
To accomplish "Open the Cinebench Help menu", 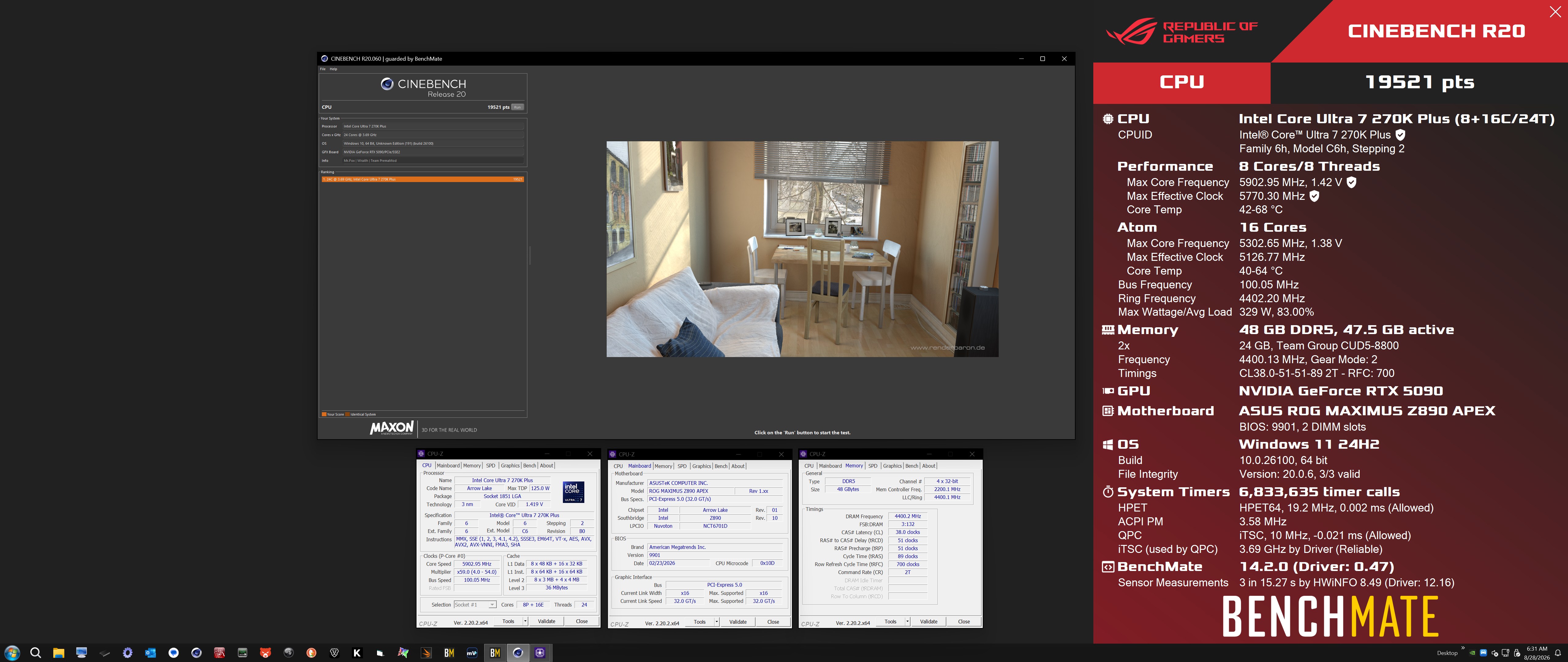I will (x=334, y=69).
